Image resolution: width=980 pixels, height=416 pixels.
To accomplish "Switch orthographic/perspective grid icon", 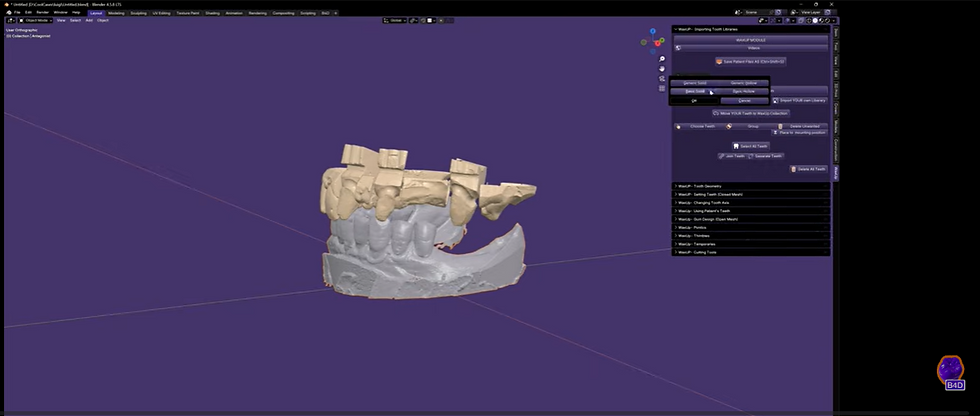I will click(x=662, y=88).
